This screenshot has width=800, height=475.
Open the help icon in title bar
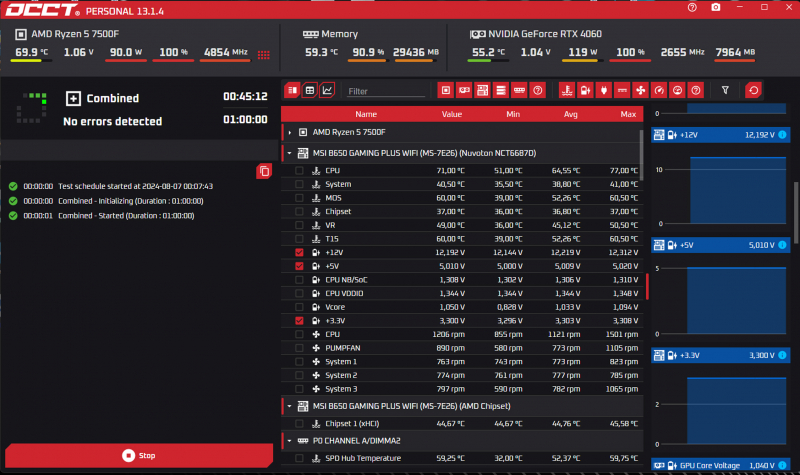692,8
